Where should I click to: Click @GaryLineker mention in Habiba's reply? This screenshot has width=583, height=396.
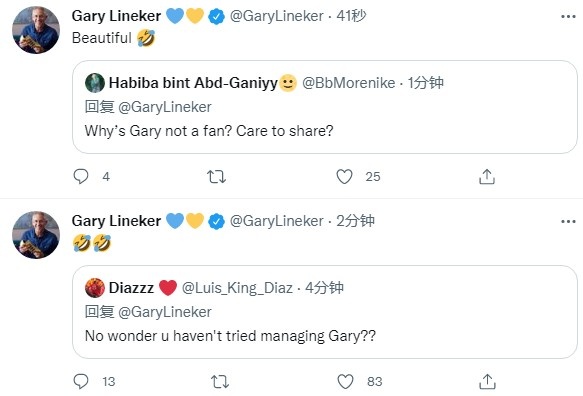(165, 107)
